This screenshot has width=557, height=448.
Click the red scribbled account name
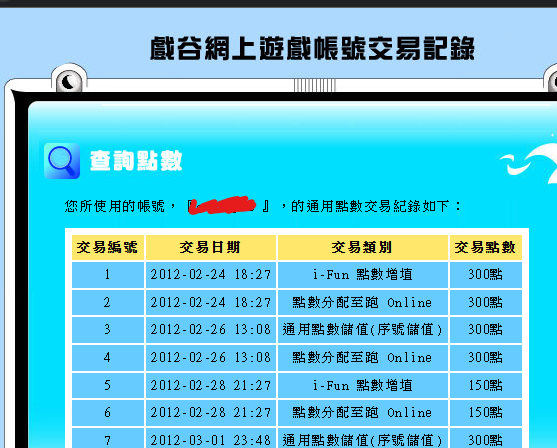pyautogui.click(x=222, y=205)
